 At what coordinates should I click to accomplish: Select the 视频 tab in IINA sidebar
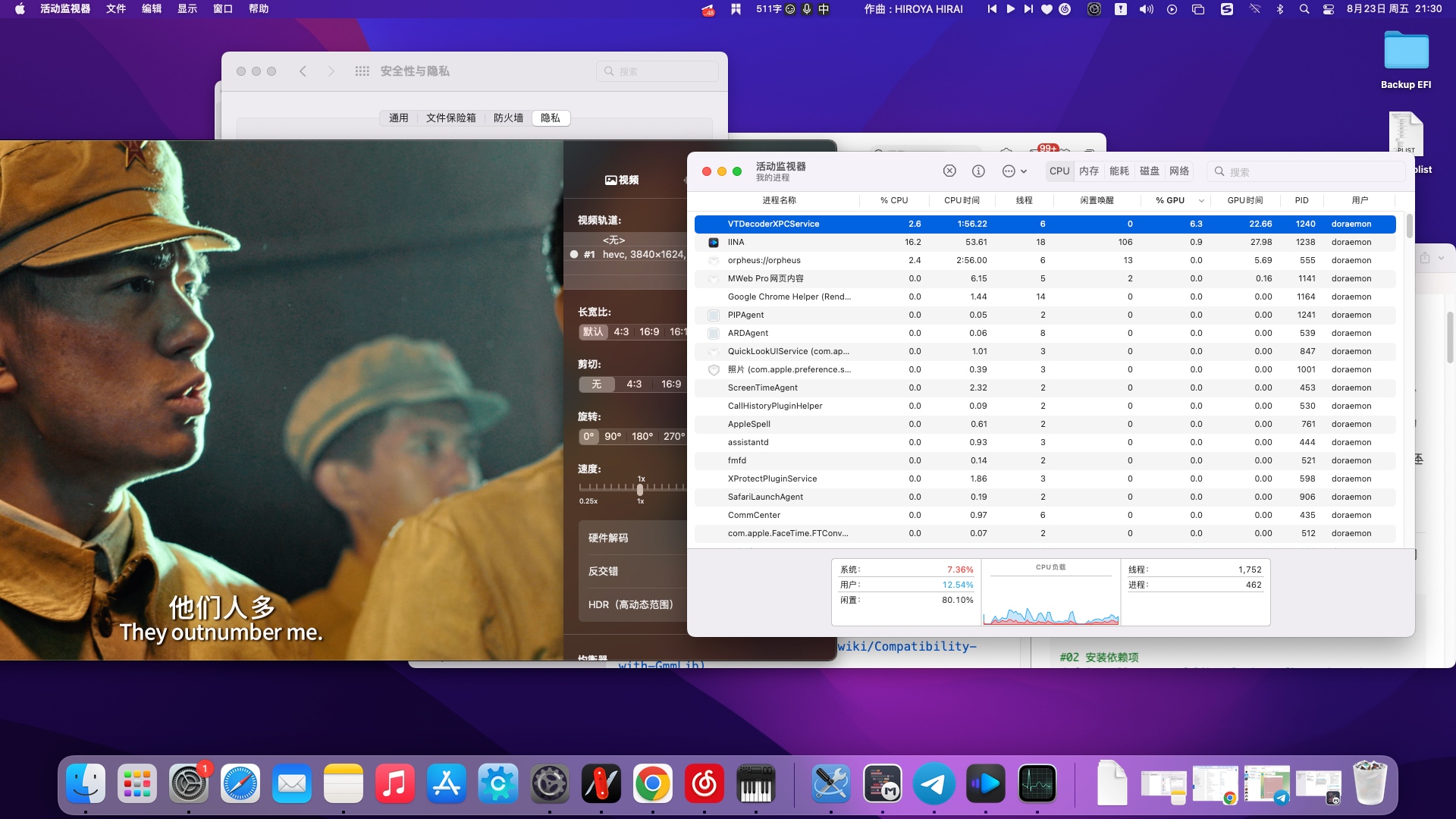click(x=622, y=180)
